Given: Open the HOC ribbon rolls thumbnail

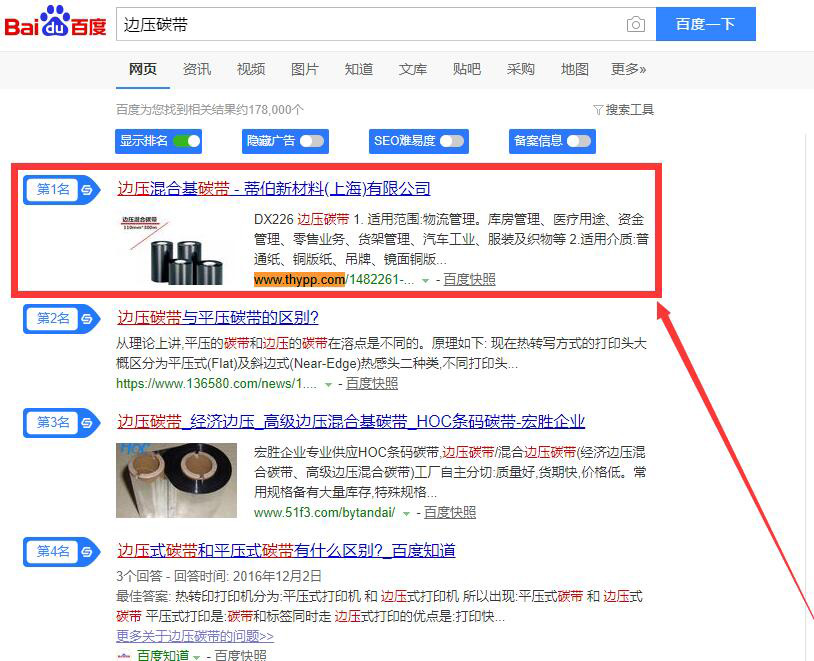Looking at the screenshot, I should 177,480.
